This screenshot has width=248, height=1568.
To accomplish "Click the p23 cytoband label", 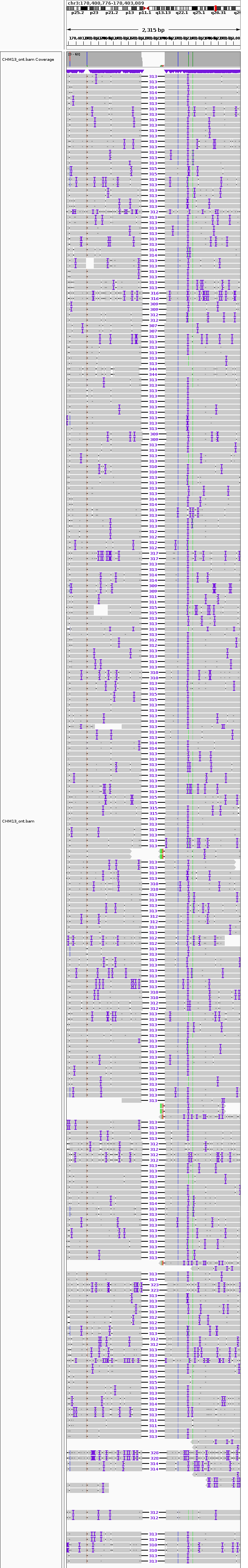I will (94, 13).
